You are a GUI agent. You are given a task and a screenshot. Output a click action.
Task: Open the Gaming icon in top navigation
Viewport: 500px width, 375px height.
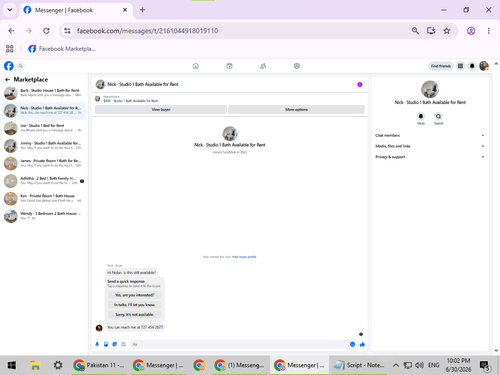(297, 66)
